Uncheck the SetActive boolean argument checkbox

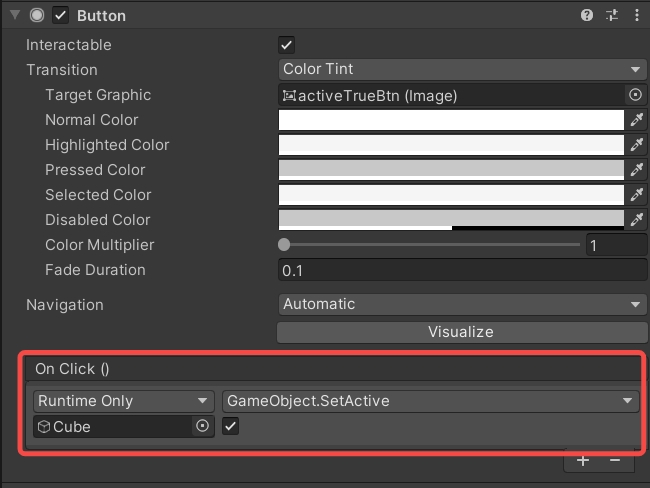pyautogui.click(x=231, y=426)
